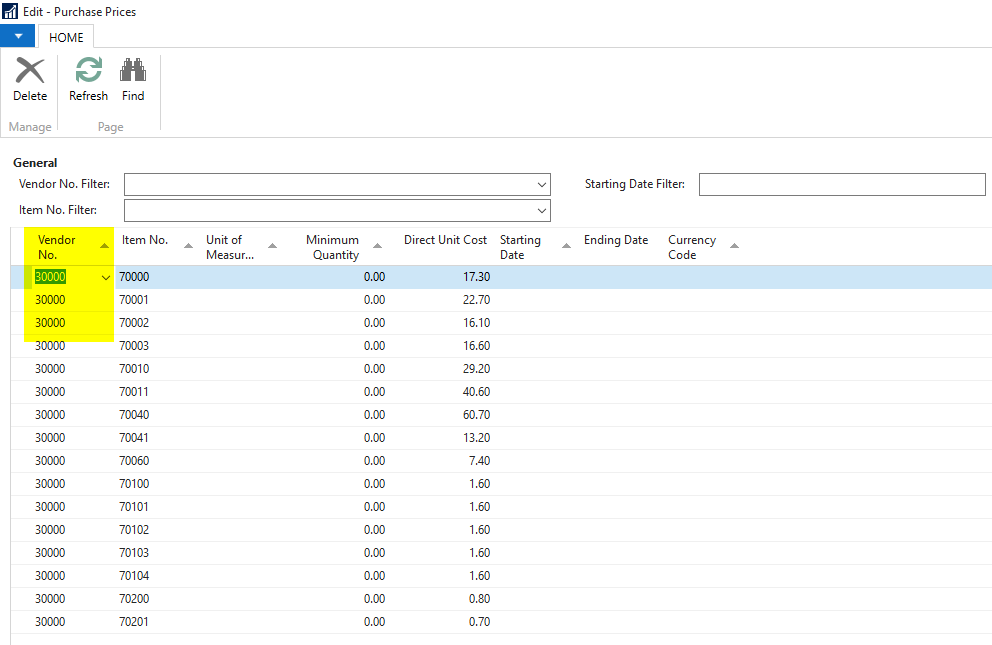
Task: Click the sort arrow on Starting Date column
Action: (565, 245)
